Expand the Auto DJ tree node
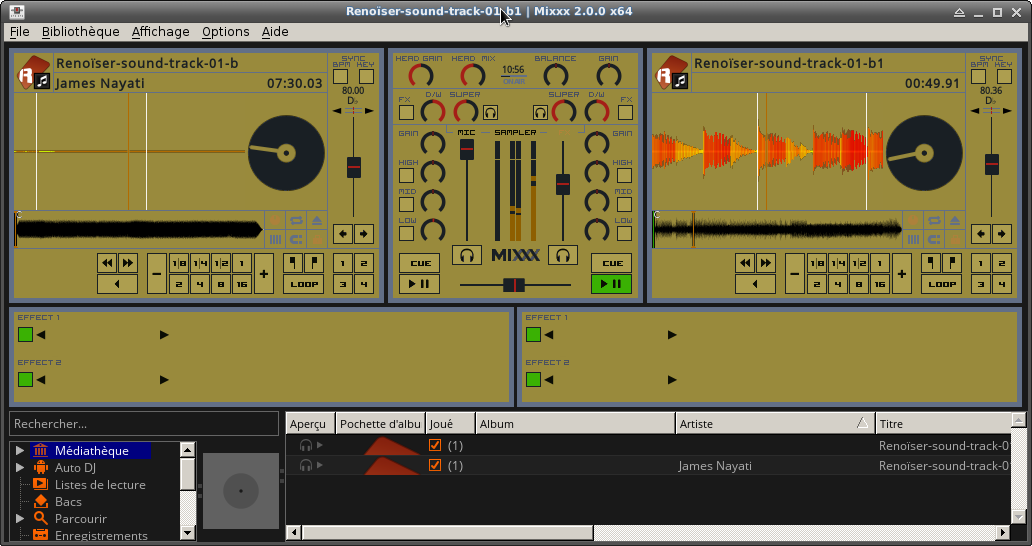The height and width of the screenshot is (546, 1032). tap(20, 468)
